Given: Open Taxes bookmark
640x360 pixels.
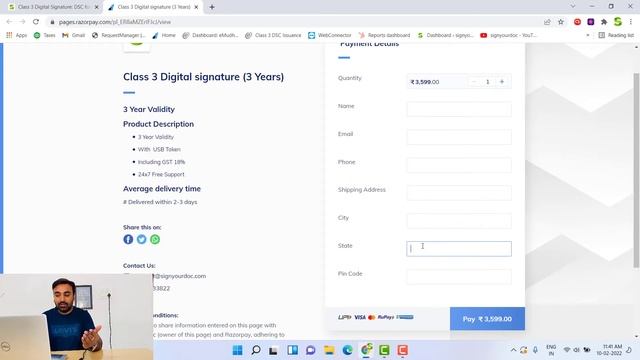Looking at the screenshot, I should tap(44, 36).
